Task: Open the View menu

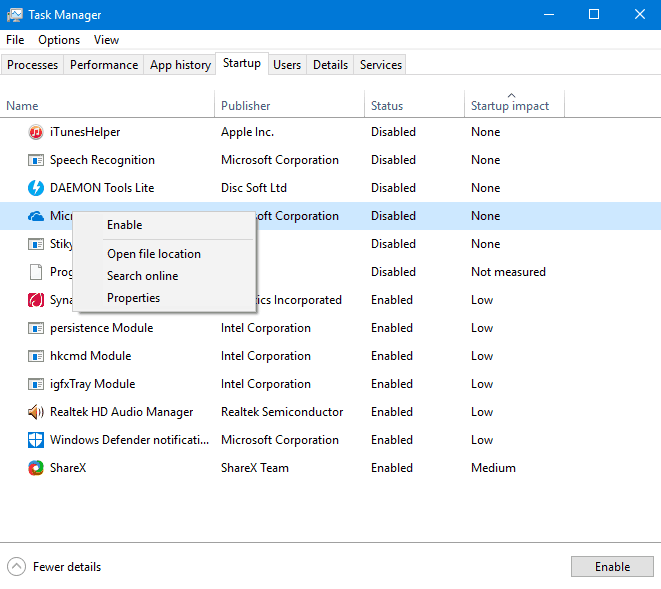Action: pyautogui.click(x=106, y=40)
